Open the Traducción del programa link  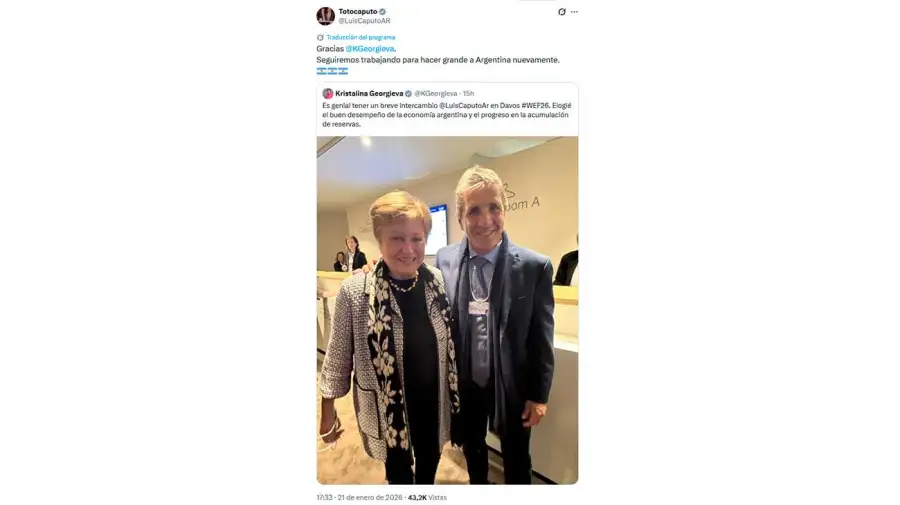360,37
